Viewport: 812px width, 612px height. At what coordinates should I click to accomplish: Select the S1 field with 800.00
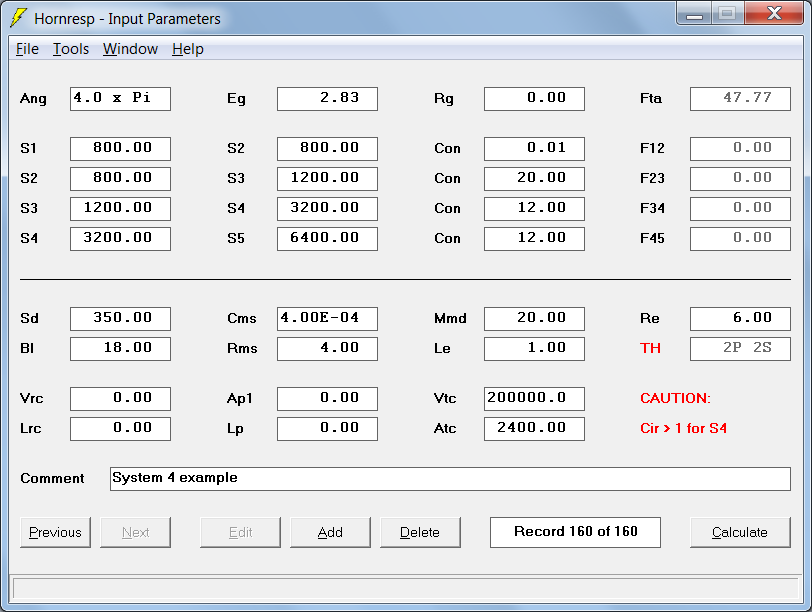[120, 149]
